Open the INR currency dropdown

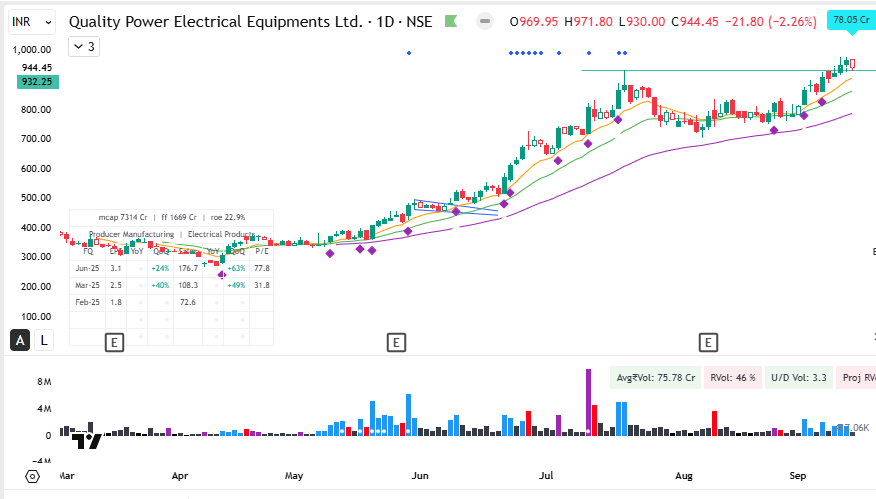coord(32,22)
